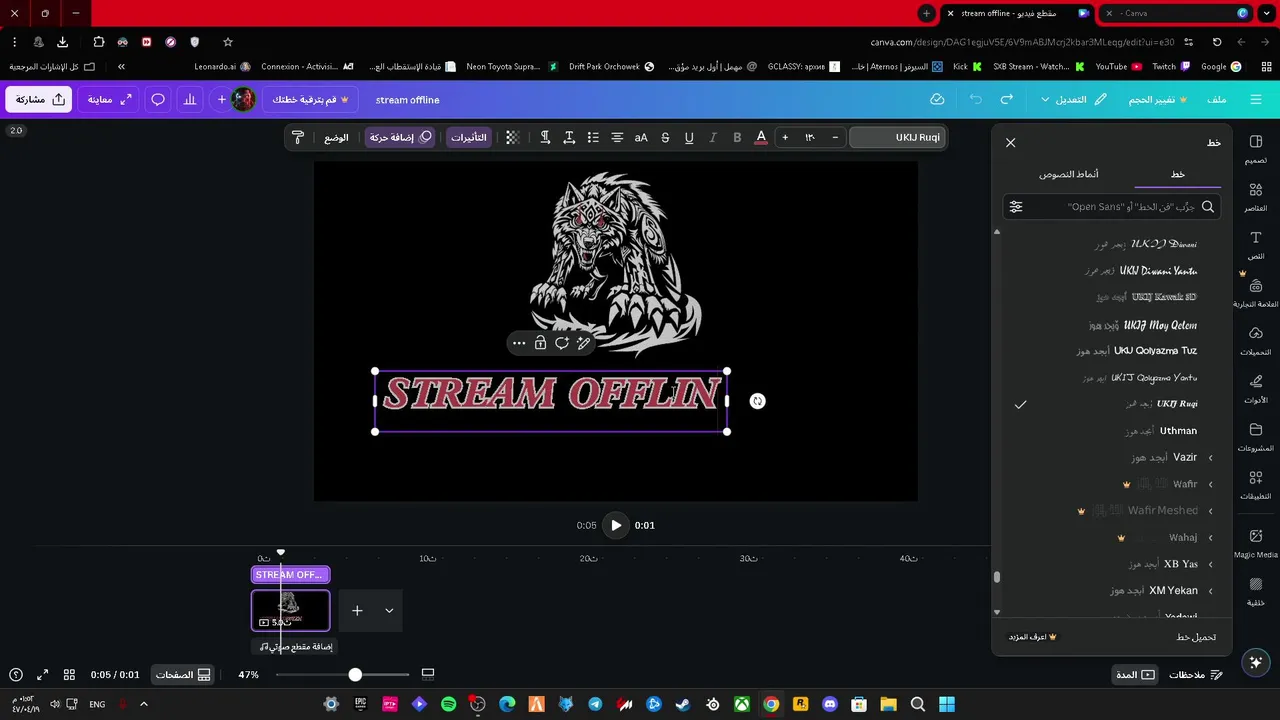Open the Apps (التطبيقات) sidebar panel
Viewport: 1280px width, 720px height.
click(x=1256, y=484)
